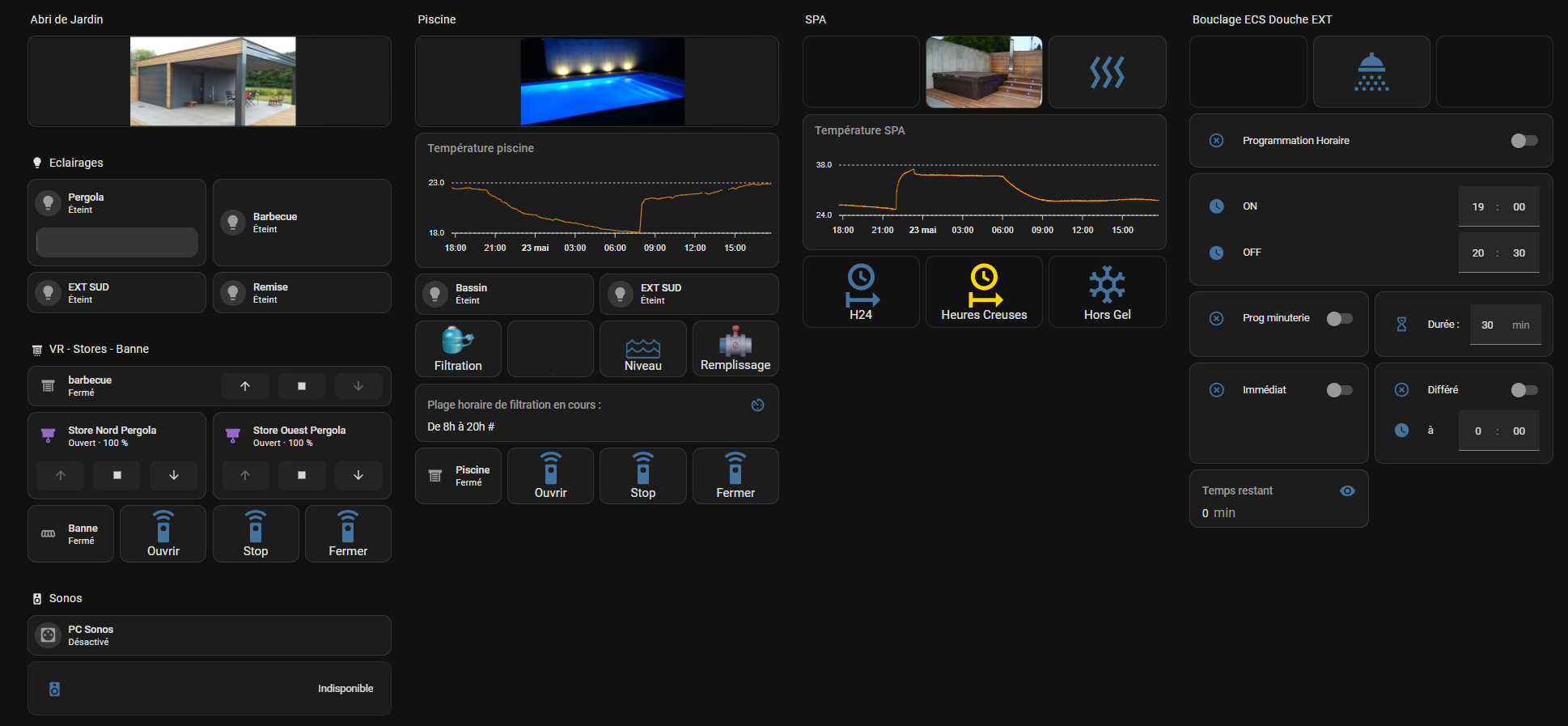Image resolution: width=1568 pixels, height=726 pixels.
Task: Enable the Prog minuterie switch
Action: click(1339, 318)
